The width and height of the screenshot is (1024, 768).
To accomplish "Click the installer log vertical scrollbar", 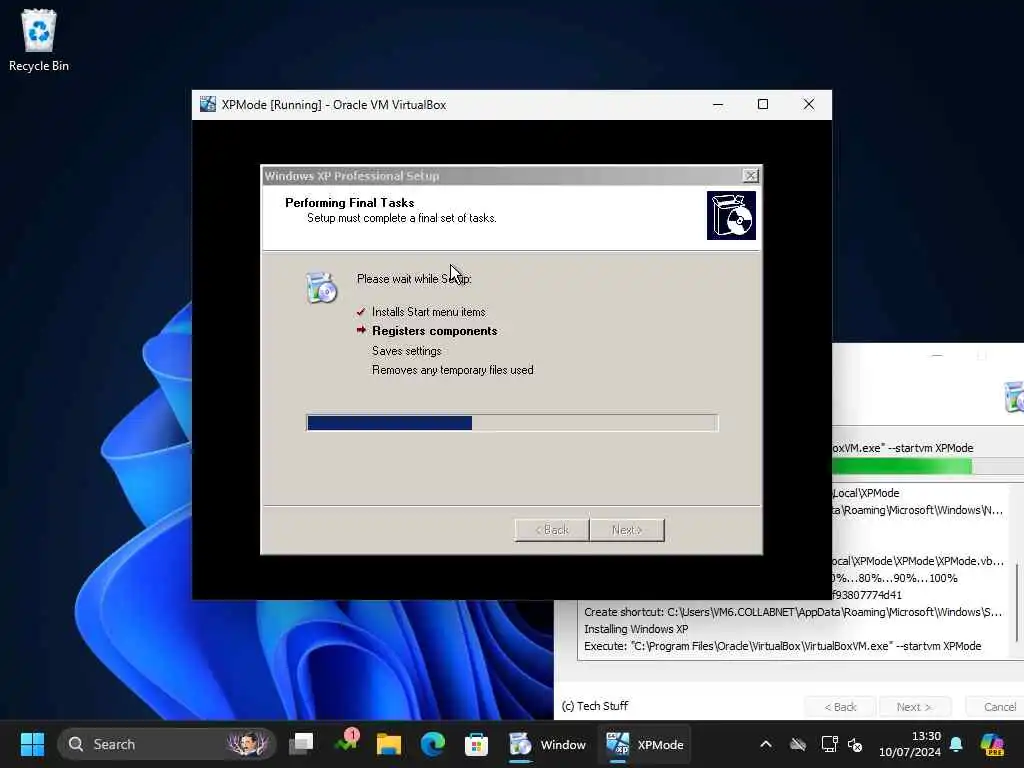I will [x=1017, y=601].
